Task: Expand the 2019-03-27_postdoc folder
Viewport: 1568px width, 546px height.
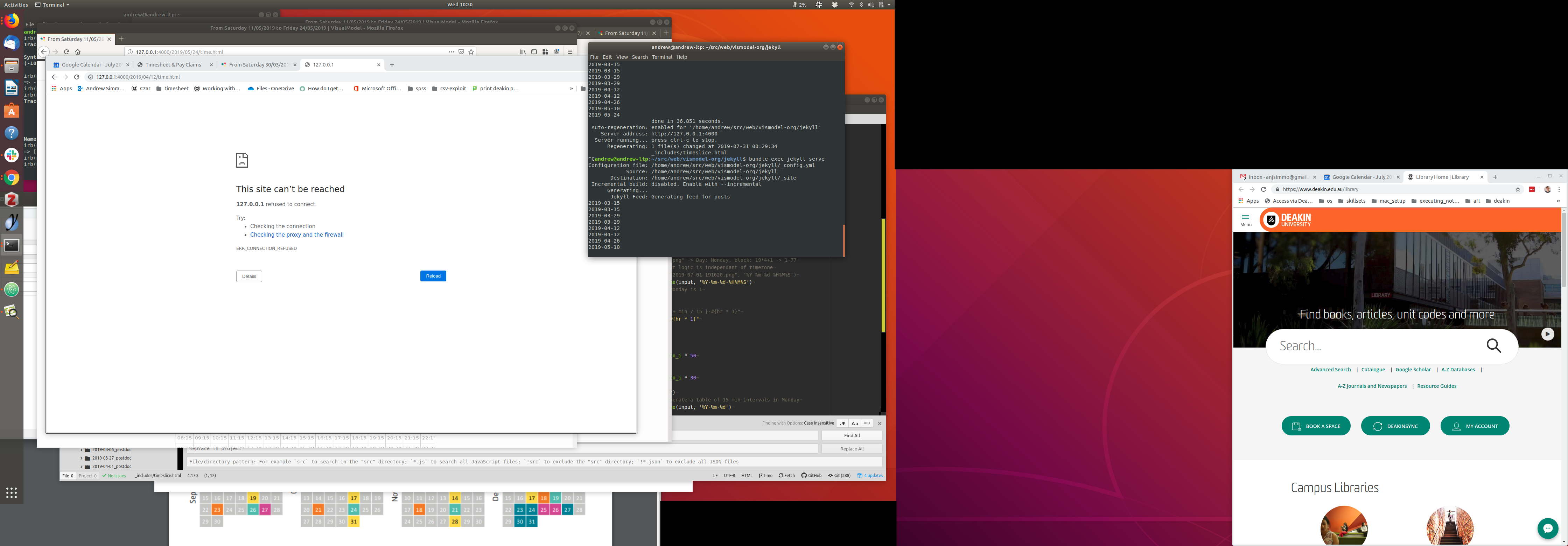Action: tap(82, 458)
